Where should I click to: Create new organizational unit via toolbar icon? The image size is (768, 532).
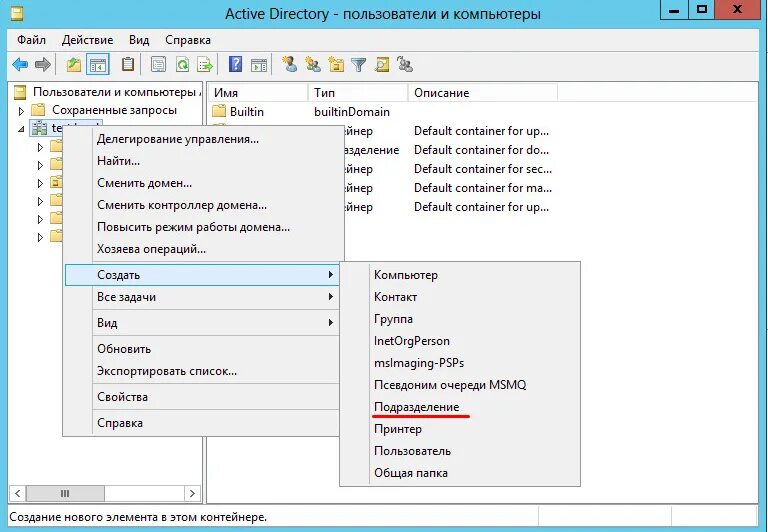pyautogui.click(x=336, y=64)
